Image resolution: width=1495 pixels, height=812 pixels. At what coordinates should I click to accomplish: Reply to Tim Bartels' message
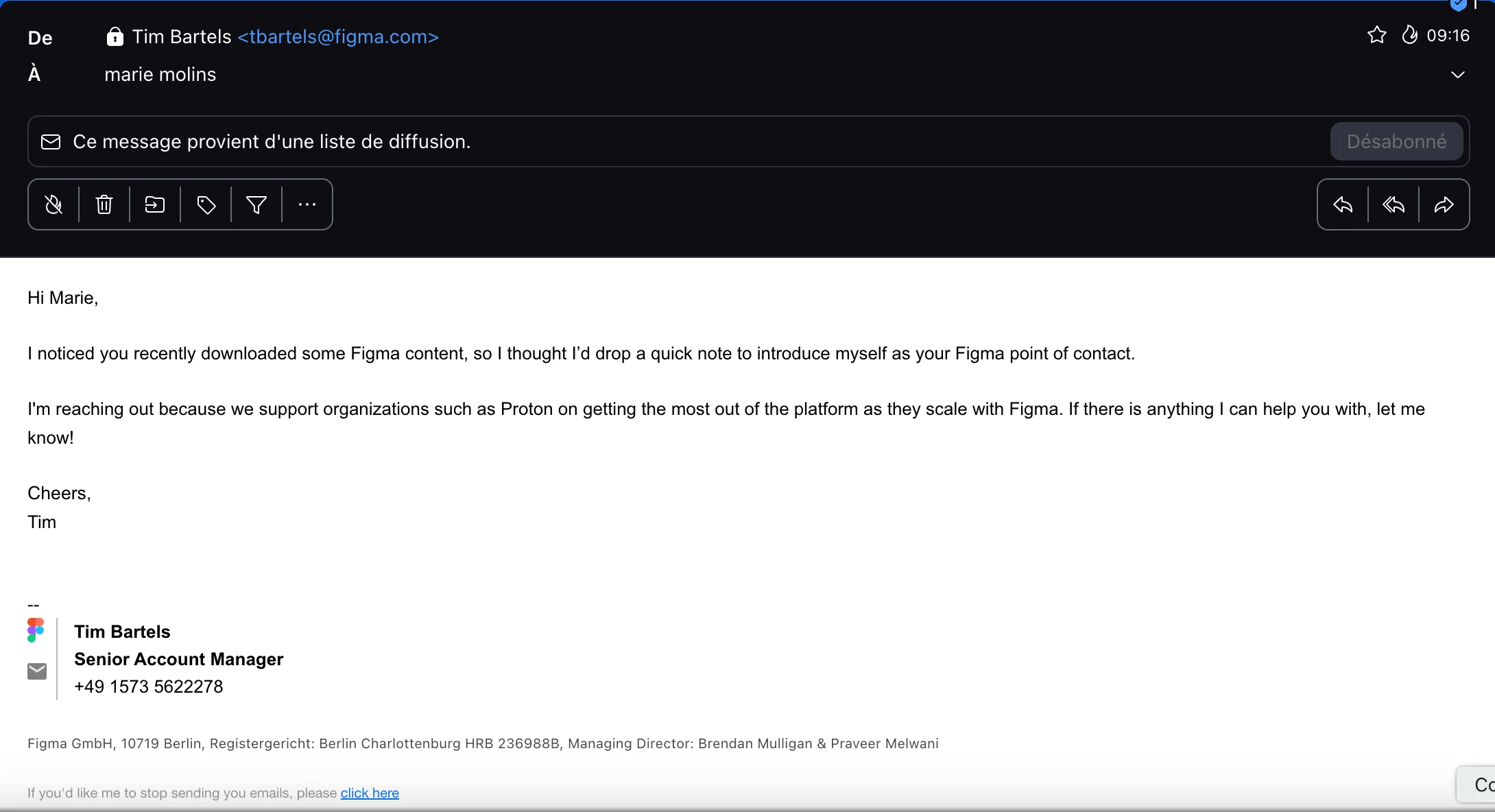click(1343, 204)
